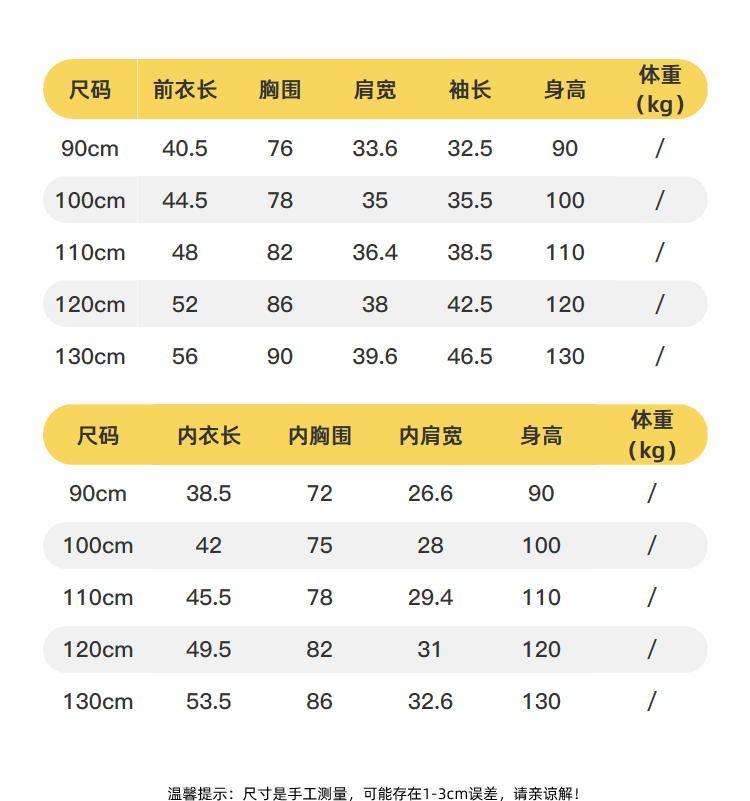Select the 内胸围 header cell
Screen dimensions: 750x801
[x=320, y=436]
